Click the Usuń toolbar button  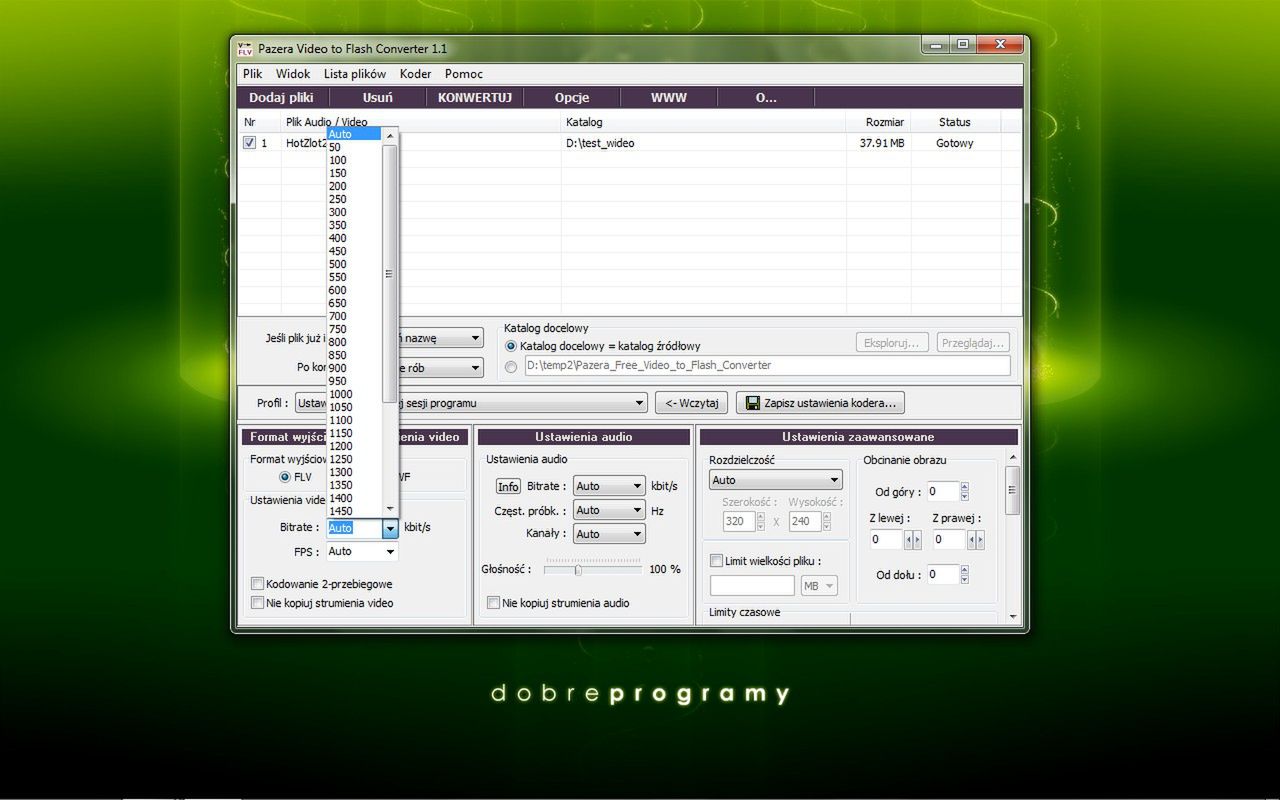(378, 97)
